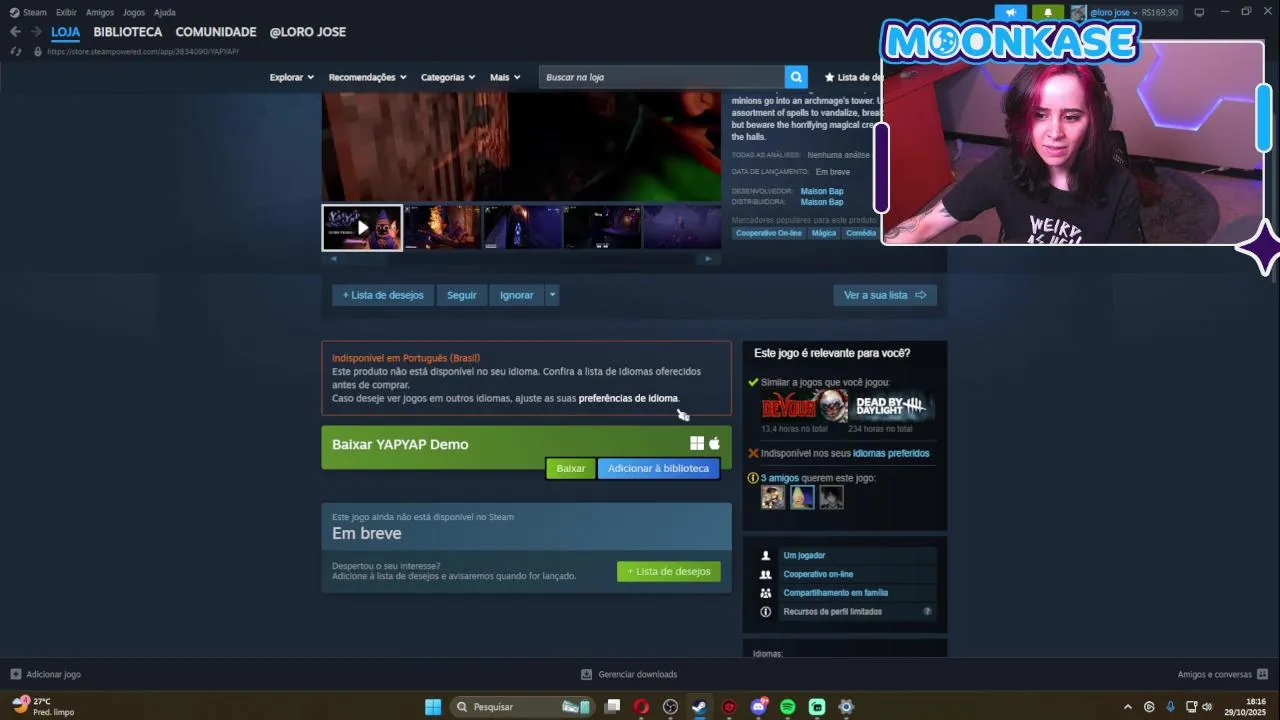Open OBS Studio from the taskbar
This screenshot has width=1280, height=720.
point(670,707)
